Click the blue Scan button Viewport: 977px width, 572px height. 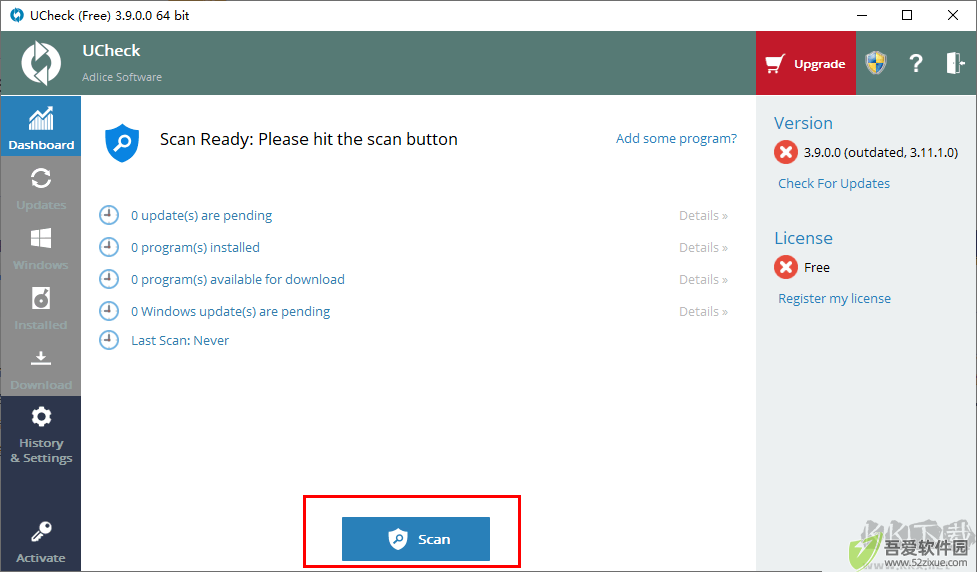pos(416,539)
